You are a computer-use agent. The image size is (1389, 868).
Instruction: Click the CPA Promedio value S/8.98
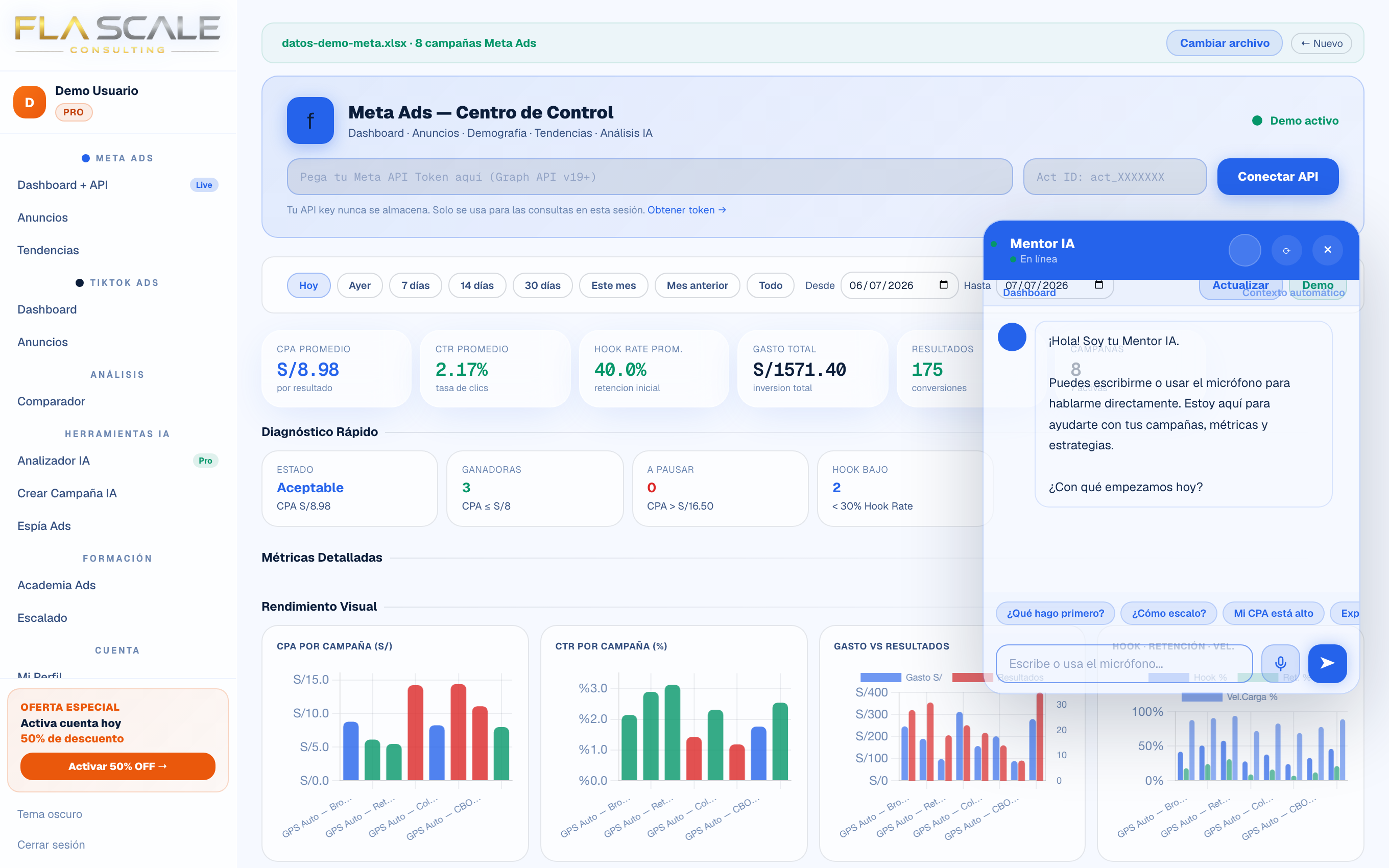pyautogui.click(x=307, y=370)
